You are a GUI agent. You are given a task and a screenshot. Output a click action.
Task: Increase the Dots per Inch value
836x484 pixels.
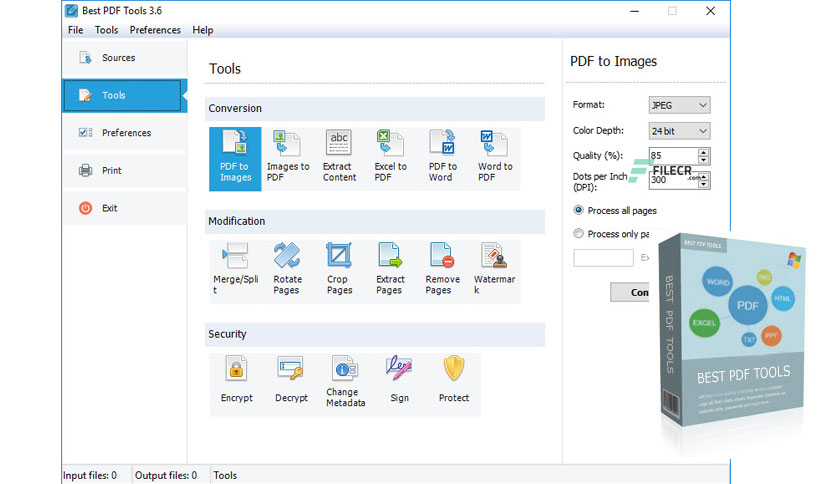(x=704, y=176)
